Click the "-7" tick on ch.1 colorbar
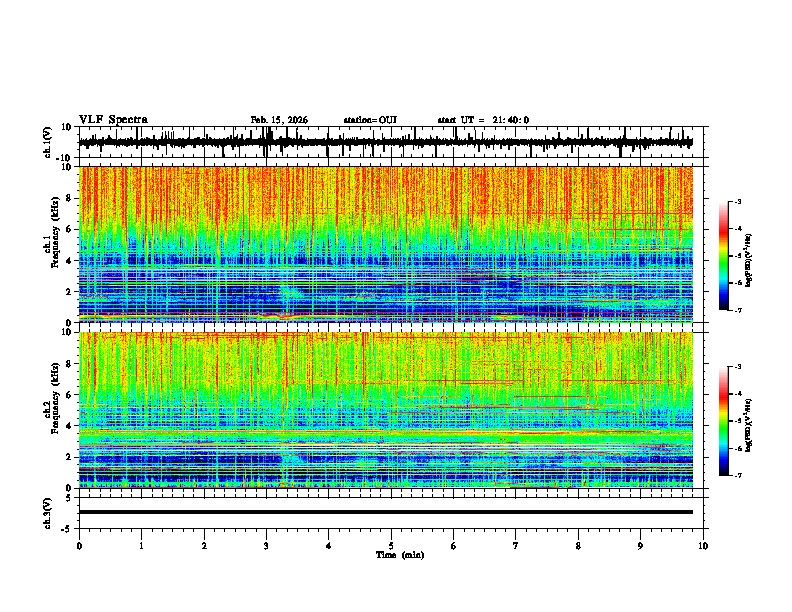Screen dimensions: 792x612 738,310
